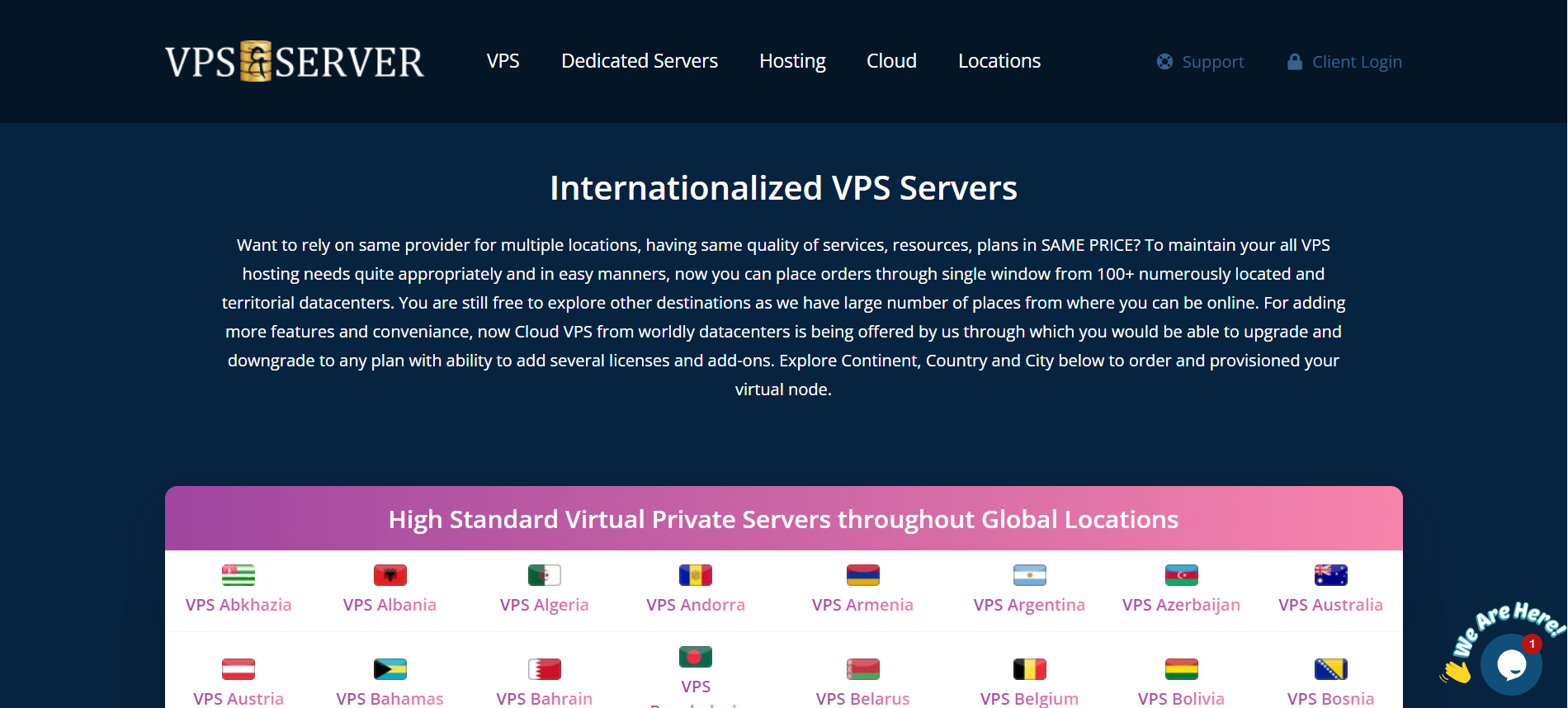Go to Client Login
The width and height of the screenshot is (1568, 708).
click(1345, 62)
